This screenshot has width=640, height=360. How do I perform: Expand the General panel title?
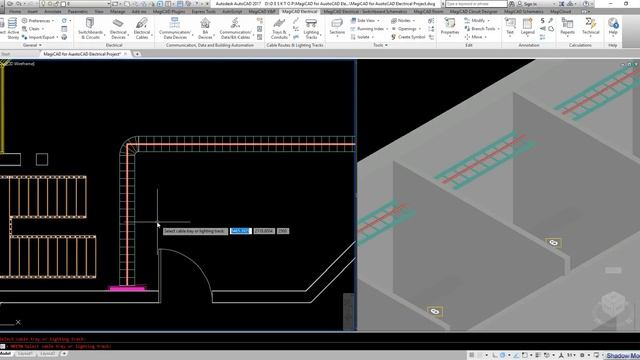pos(32,45)
